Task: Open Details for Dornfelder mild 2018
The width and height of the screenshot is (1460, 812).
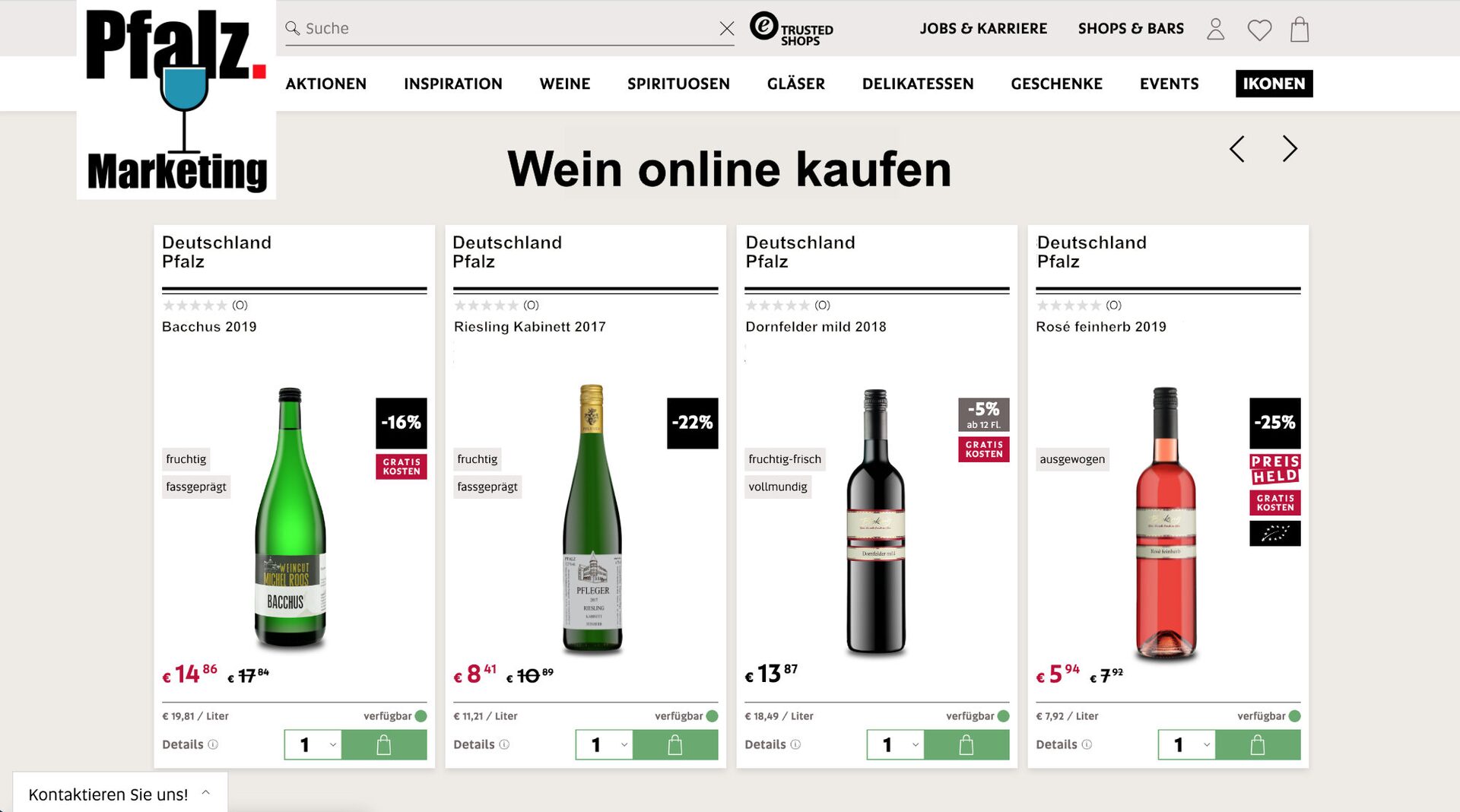Action: [x=772, y=744]
